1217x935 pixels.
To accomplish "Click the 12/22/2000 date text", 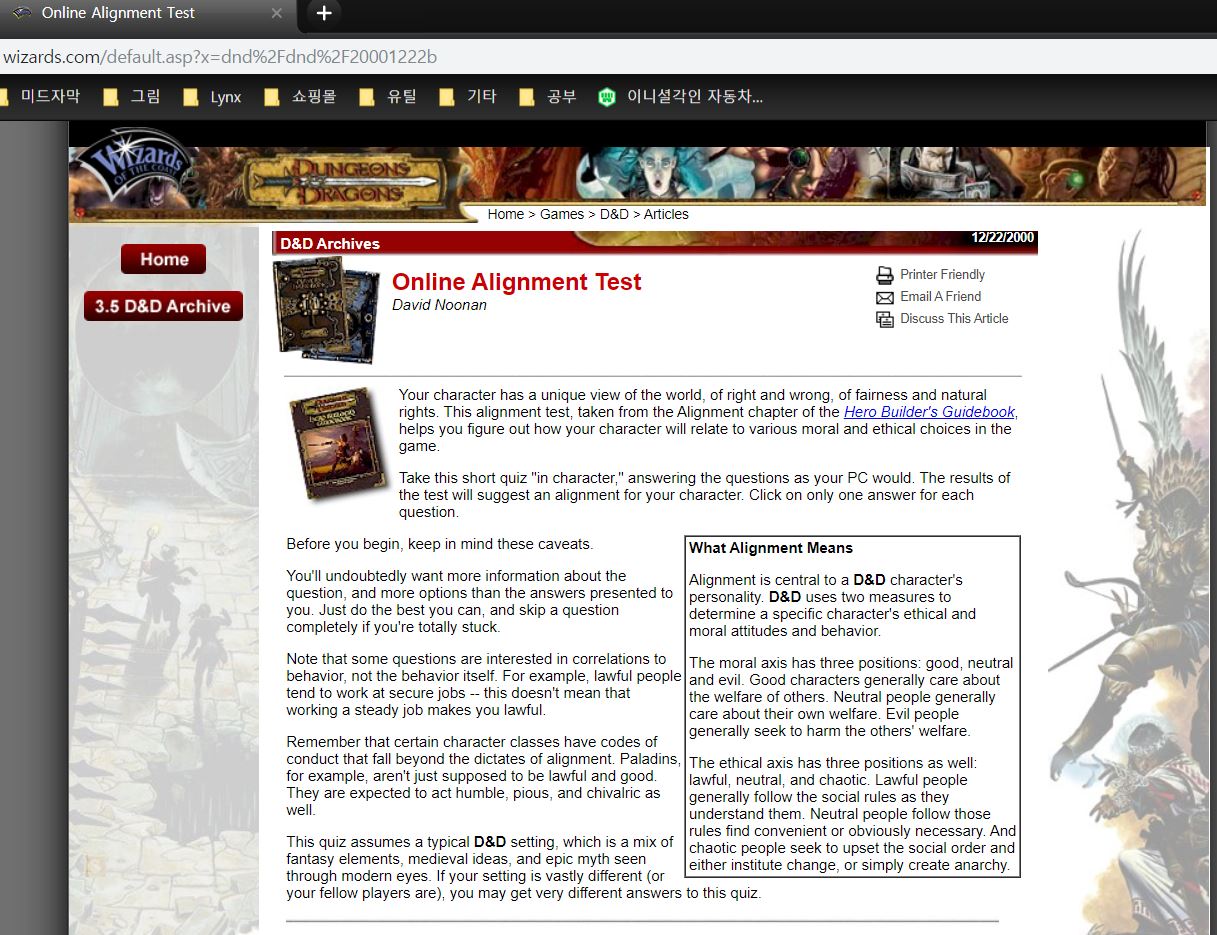I will (x=1003, y=238).
